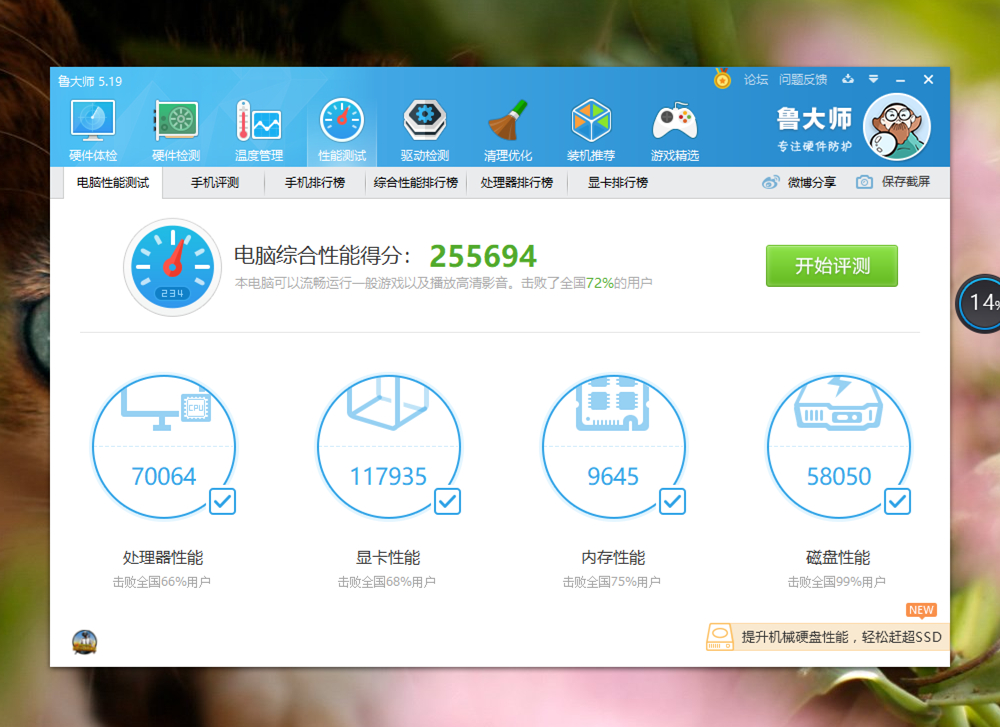Click the green 开始评测 button
The height and width of the screenshot is (727, 1000).
click(x=831, y=266)
